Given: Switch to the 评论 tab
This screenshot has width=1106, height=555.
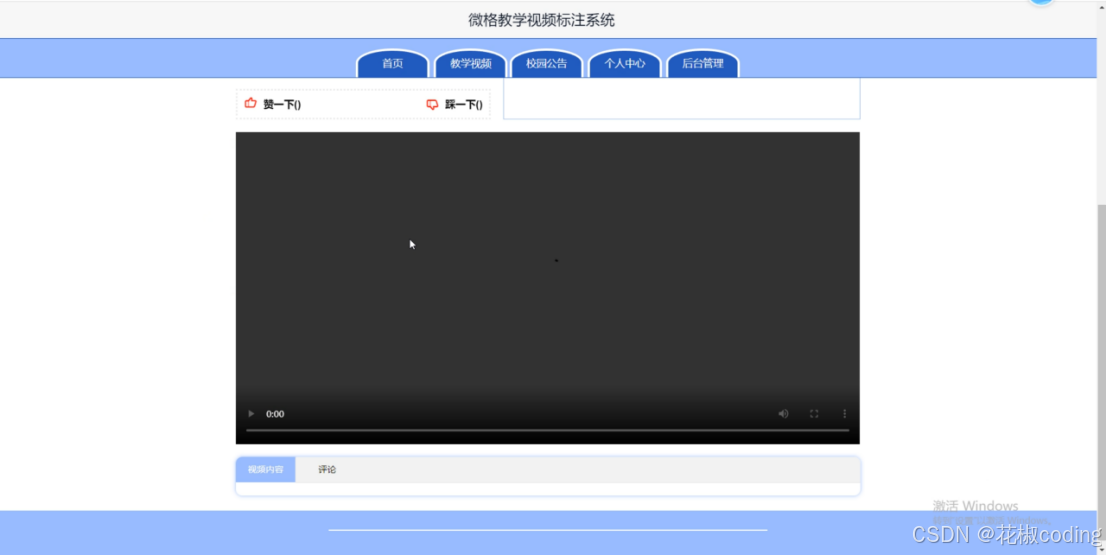Looking at the screenshot, I should pyautogui.click(x=327, y=470).
